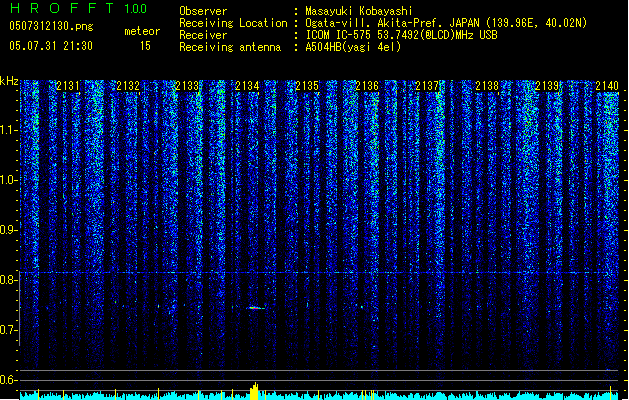Click the bright red meteor echo streak
Viewport: 629px width, 400px height.
(x=256, y=308)
